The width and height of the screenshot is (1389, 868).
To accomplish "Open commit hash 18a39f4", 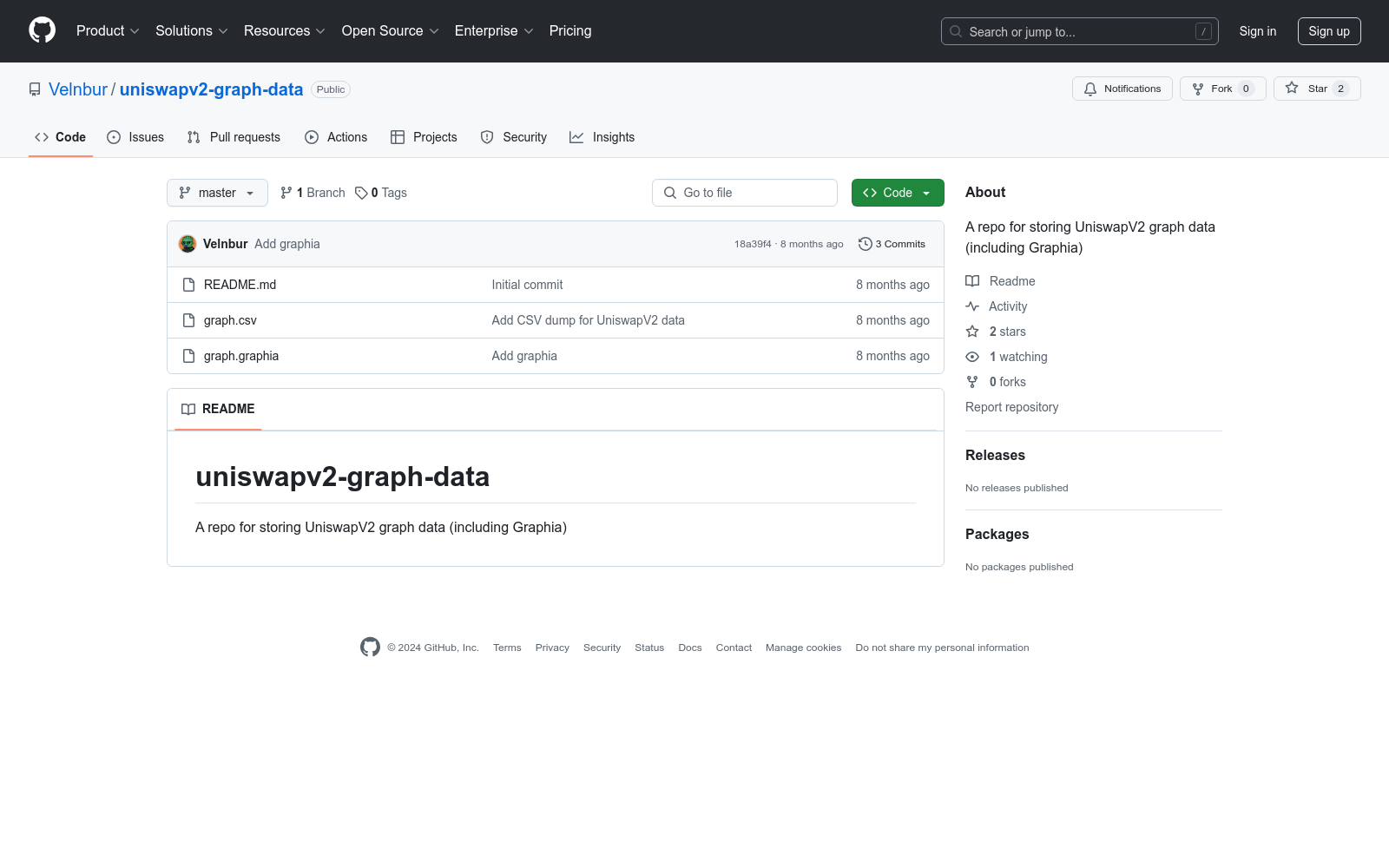I will click(753, 244).
